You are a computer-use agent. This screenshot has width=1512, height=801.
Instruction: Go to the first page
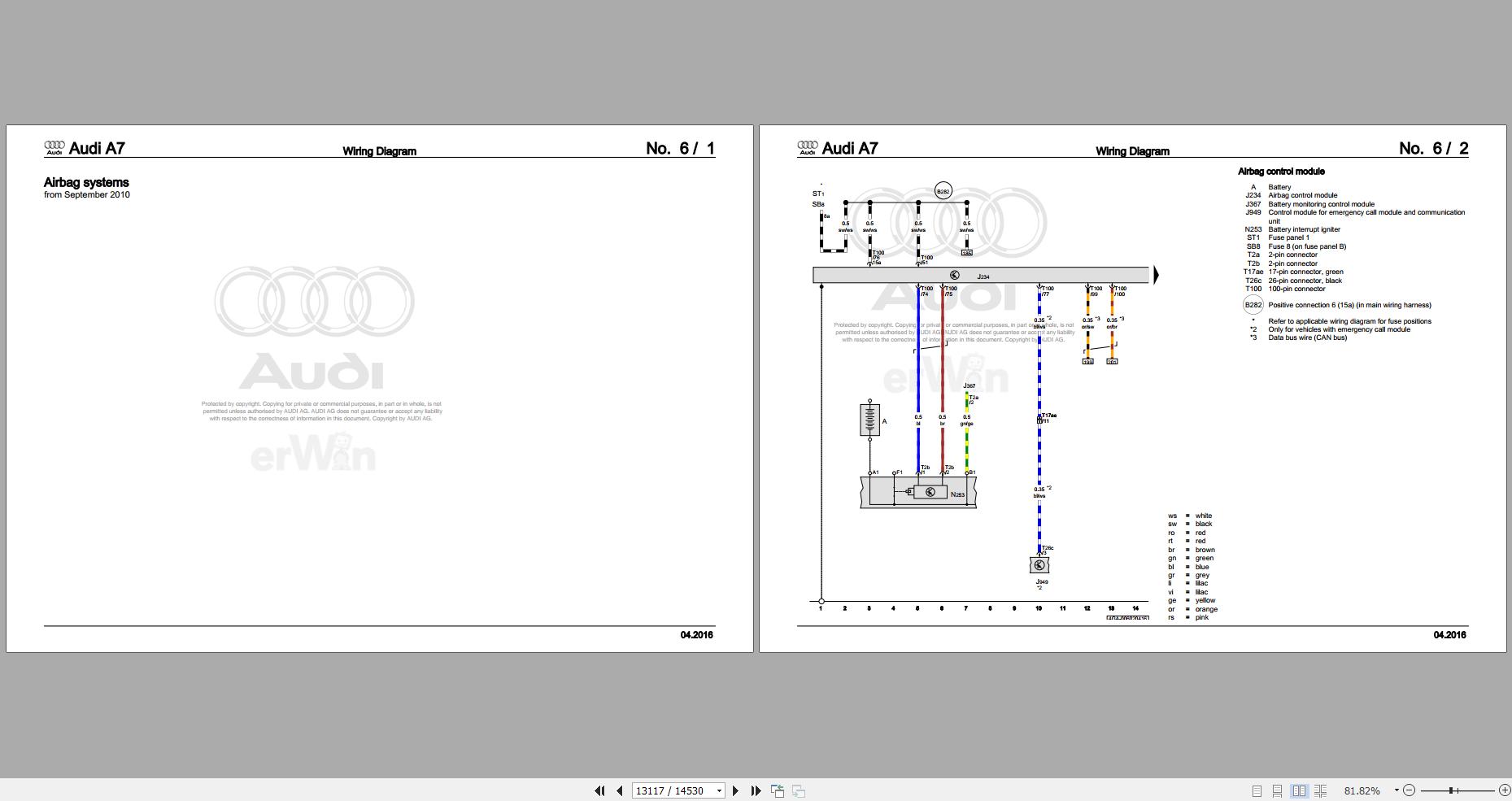[599, 790]
